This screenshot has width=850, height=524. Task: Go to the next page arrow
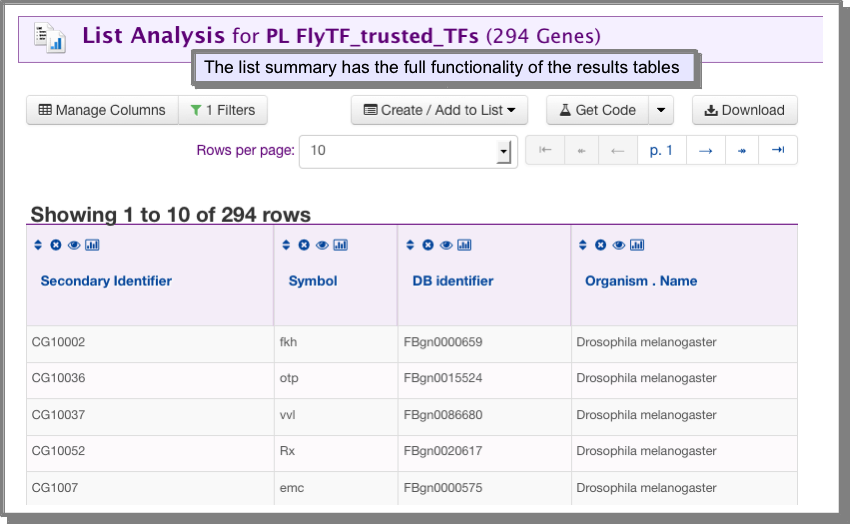[705, 151]
